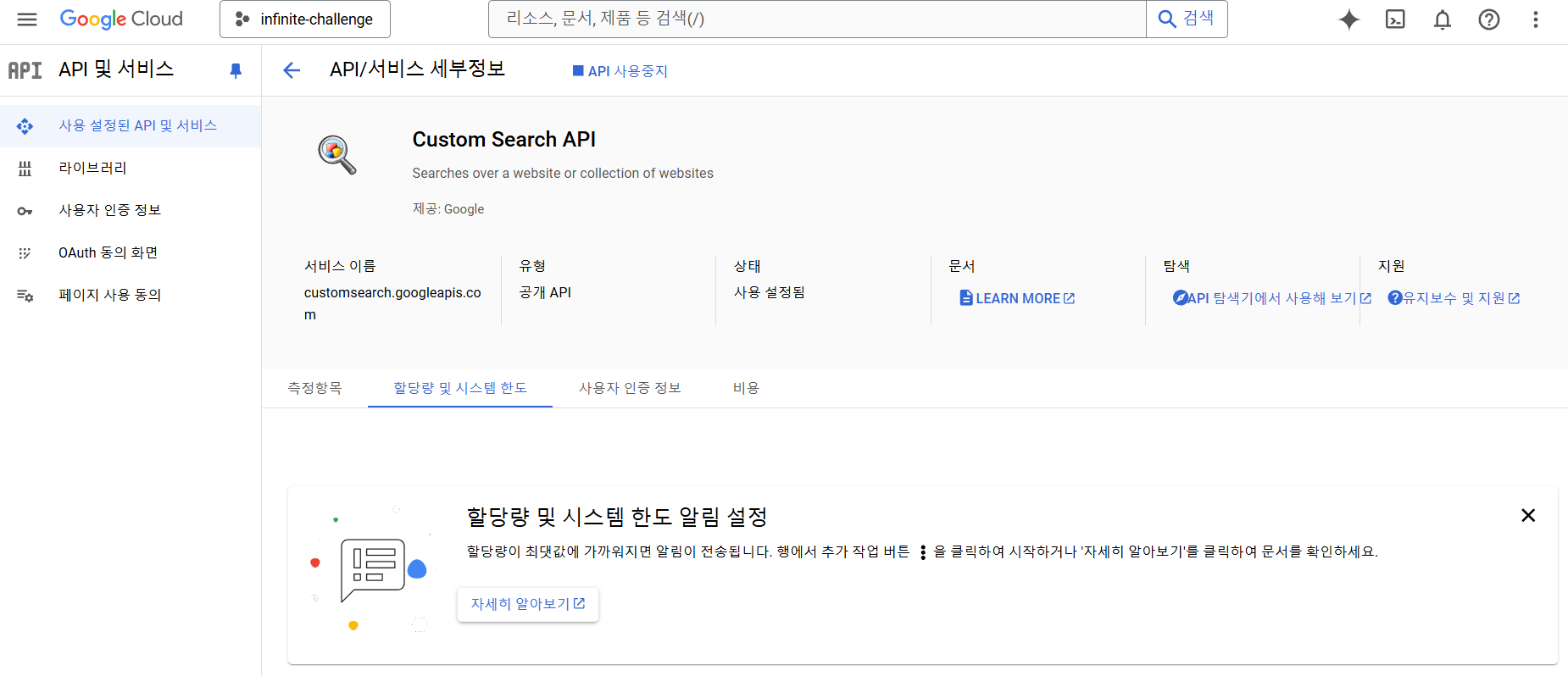Click the Custom Search API title
This screenshot has width=1568, height=676.
click(x=504, y=140)
